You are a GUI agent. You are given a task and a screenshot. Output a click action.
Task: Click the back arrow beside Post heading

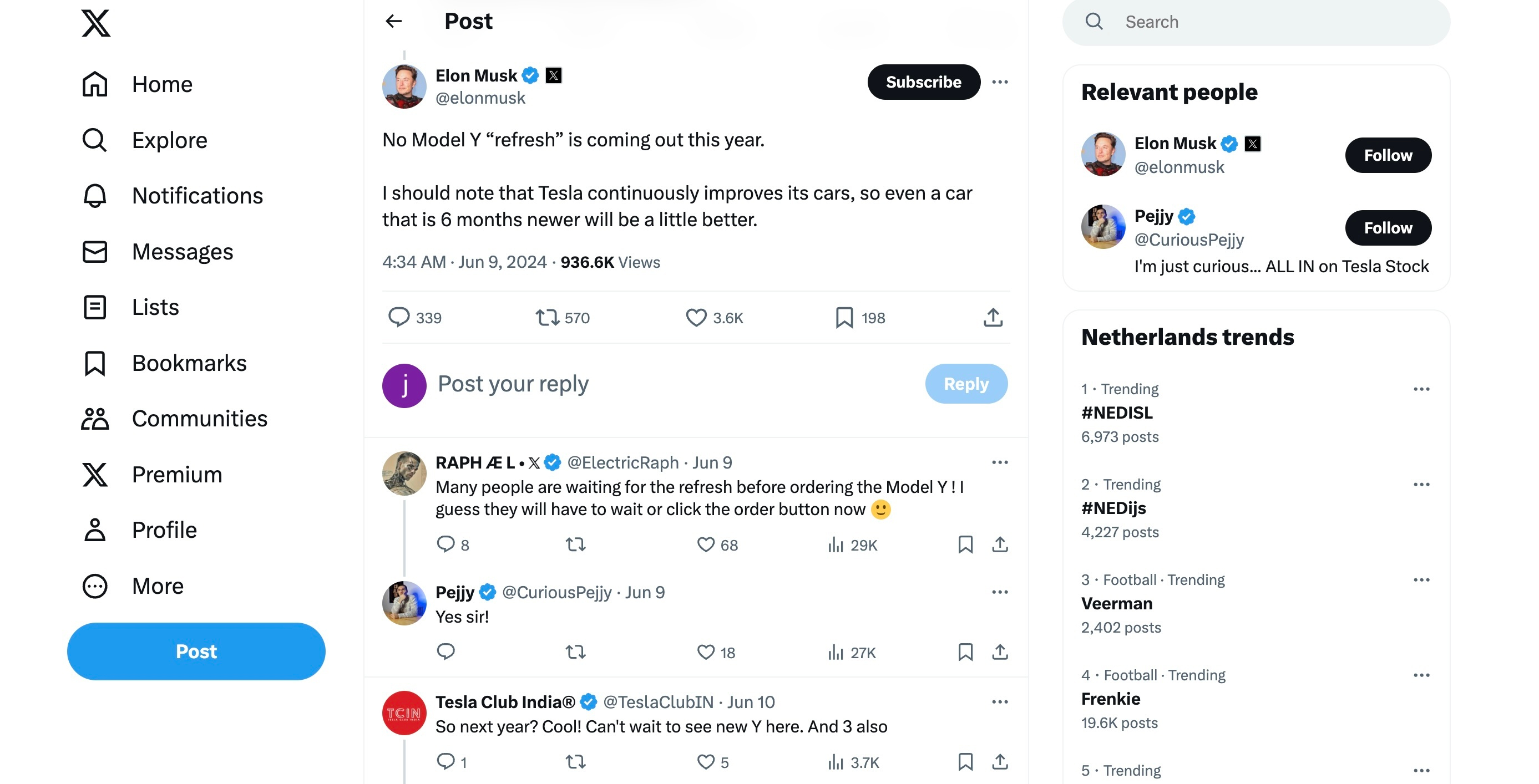click(x=394, y=22)
